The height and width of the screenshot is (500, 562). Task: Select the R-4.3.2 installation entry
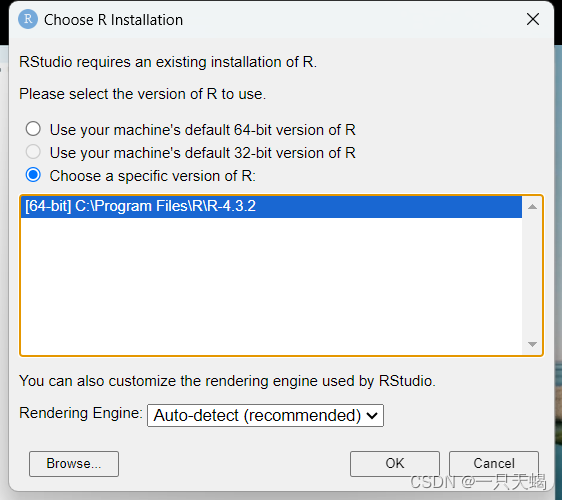click(271, 206)
